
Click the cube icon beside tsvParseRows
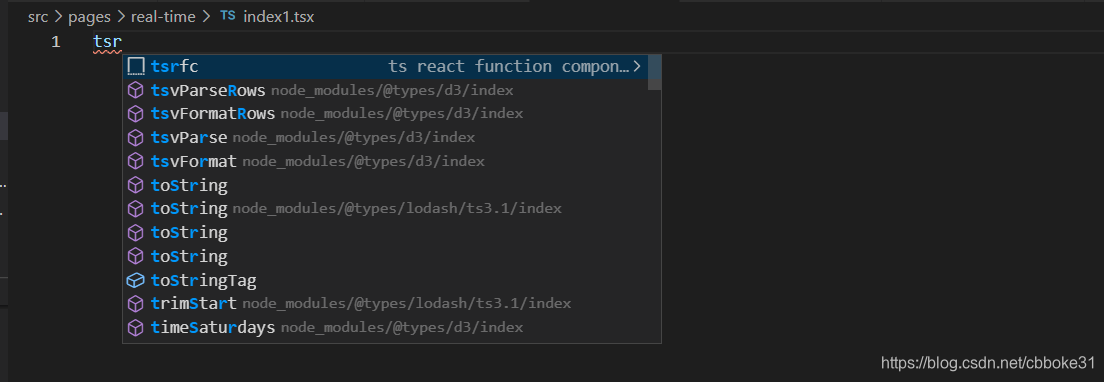(136, 91)
